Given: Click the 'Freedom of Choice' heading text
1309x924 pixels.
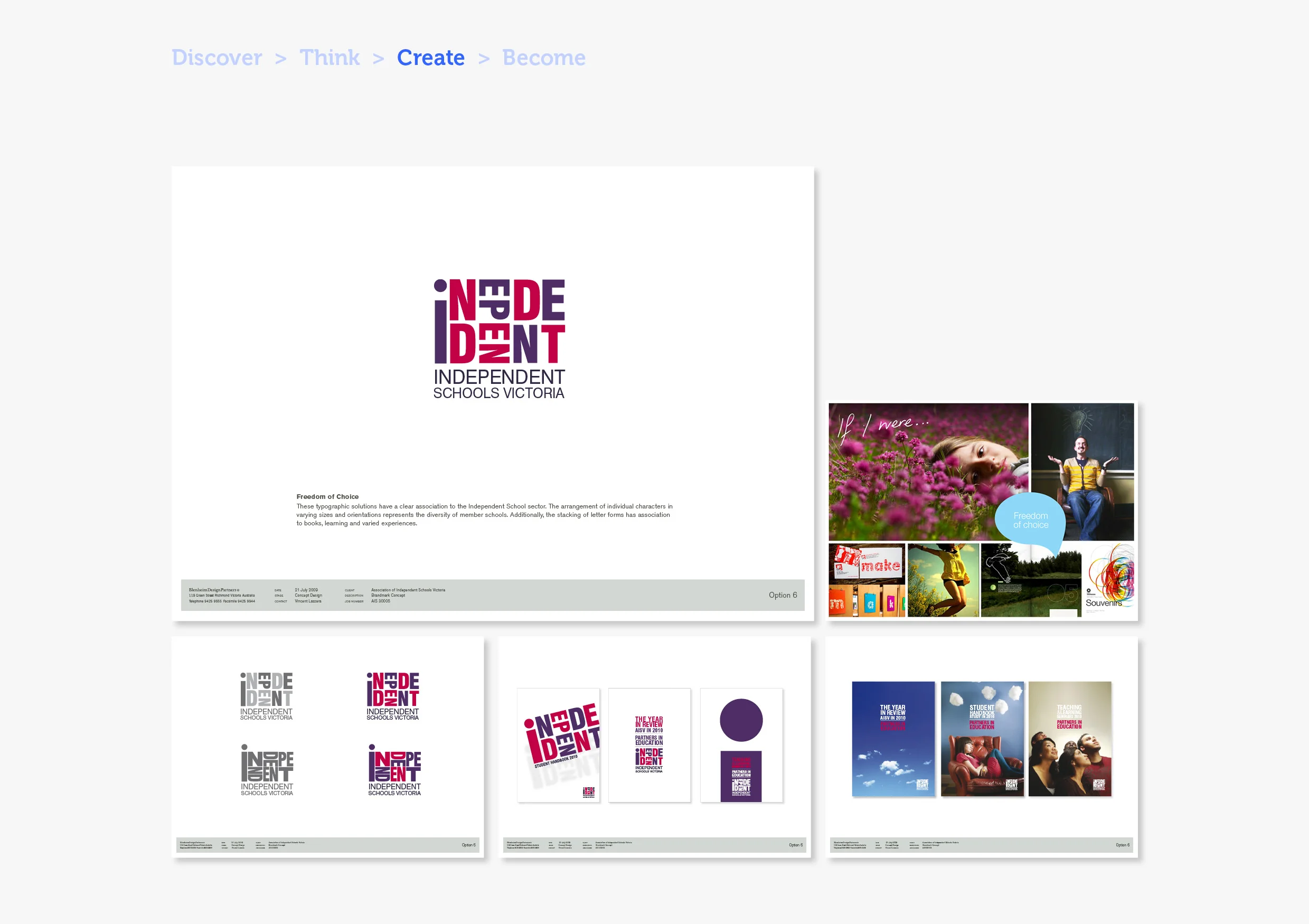Looking at the screenshot, I should point(327,496).
